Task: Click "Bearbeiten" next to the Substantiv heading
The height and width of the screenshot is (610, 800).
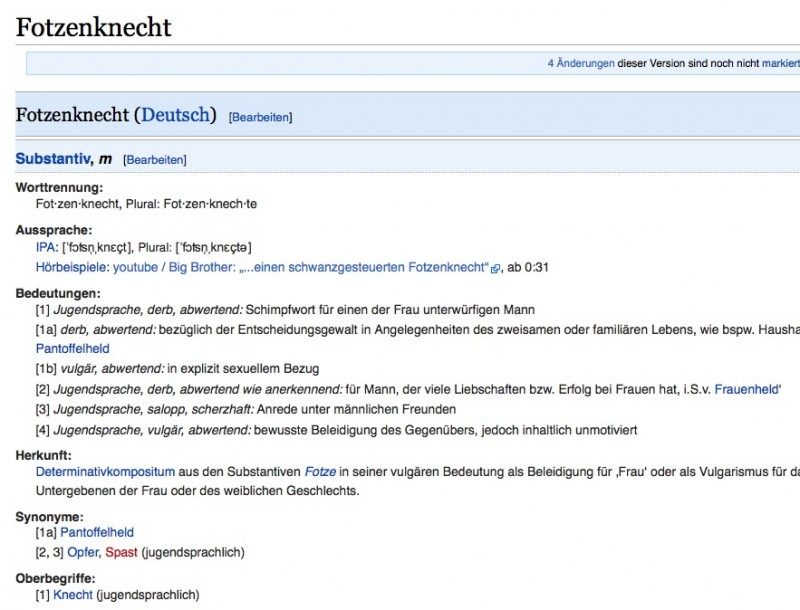Action: pyautogui.click(x=155, y=160)
